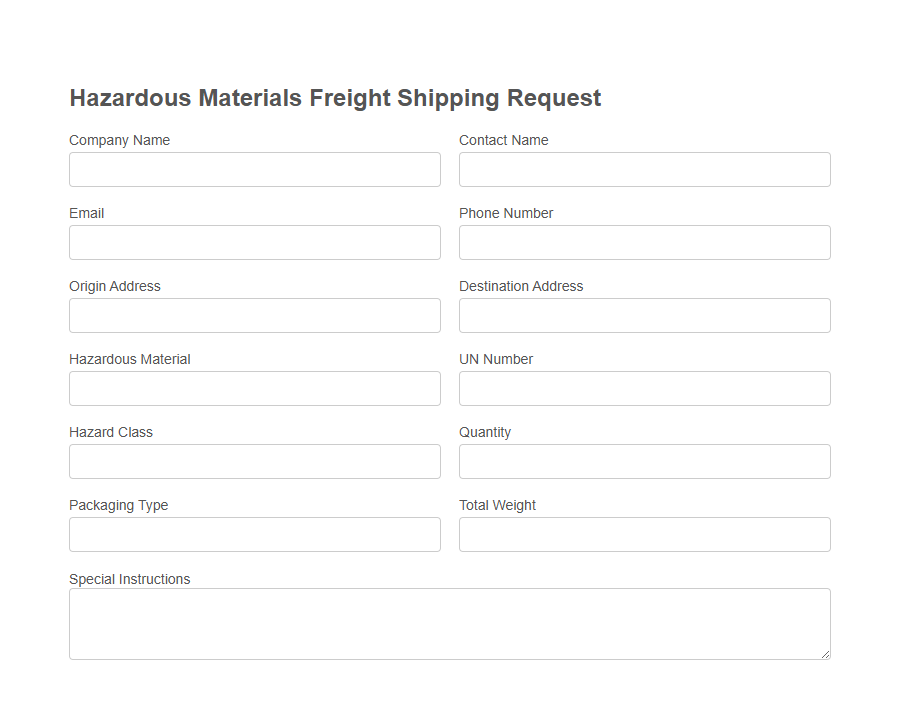
Task: Click inside the Phone Number field
Action: click(644, 242)
